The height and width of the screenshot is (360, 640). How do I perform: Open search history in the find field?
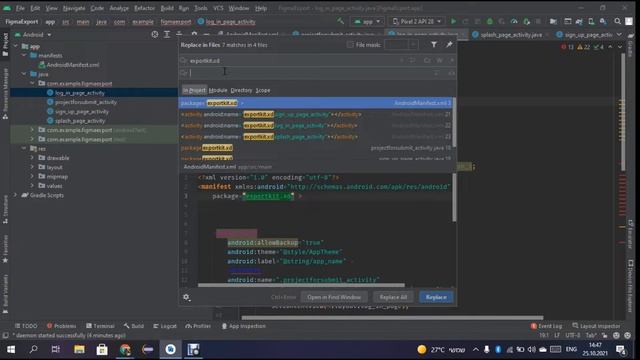tap(184, 61)
